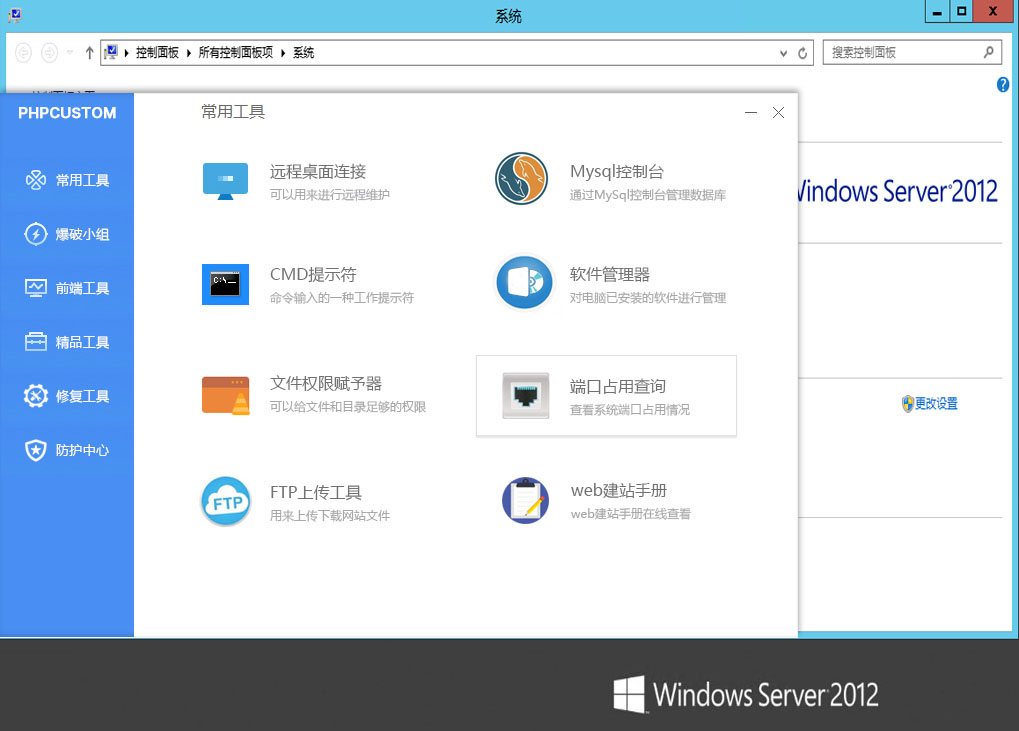This screenshot has height=731, width=1019.
Task: Click the 精品工具 toolbox sidebar icon
Action: [36, 341]
